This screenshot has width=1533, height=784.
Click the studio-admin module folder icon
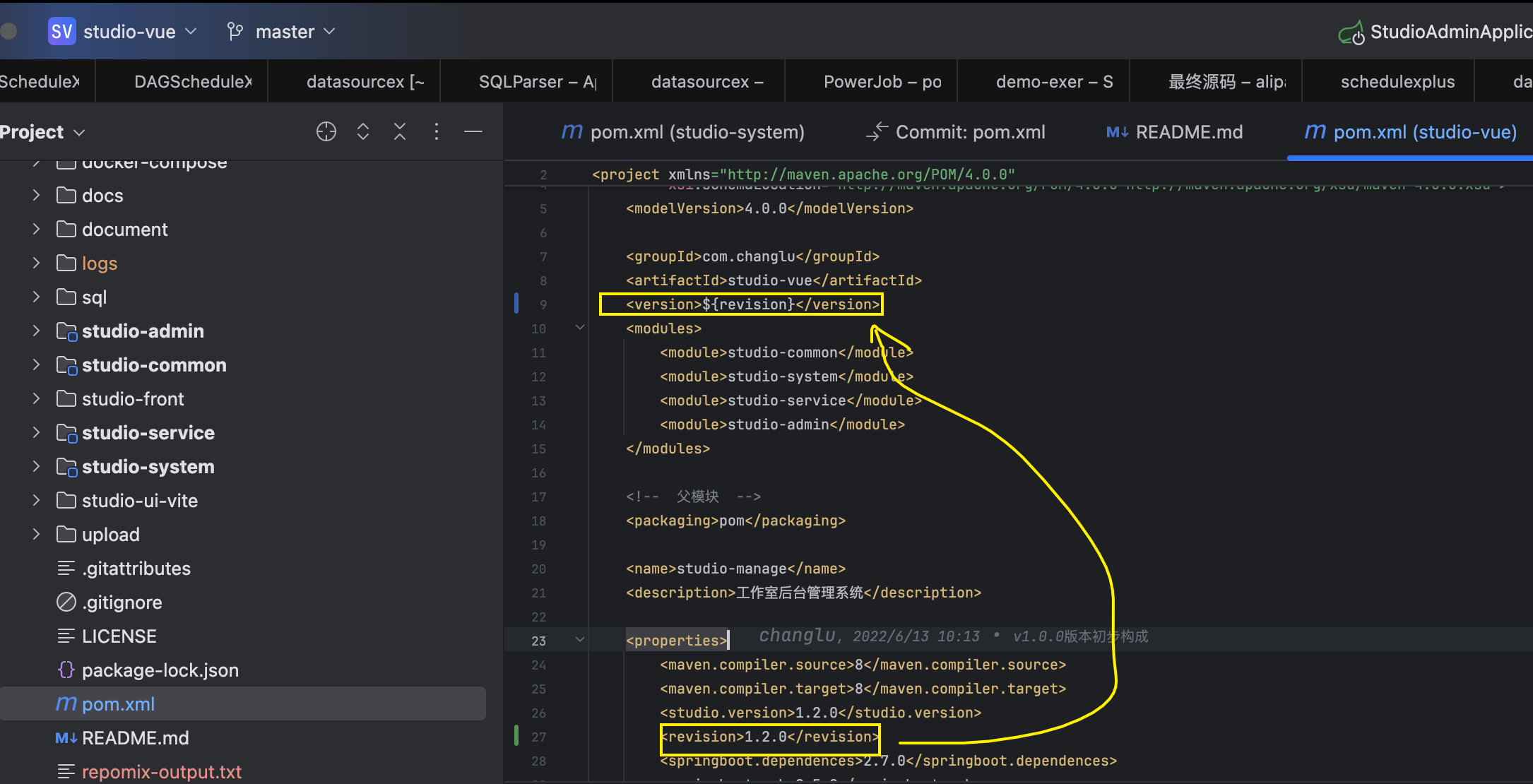pyautogui.click(x=66, y=331)
